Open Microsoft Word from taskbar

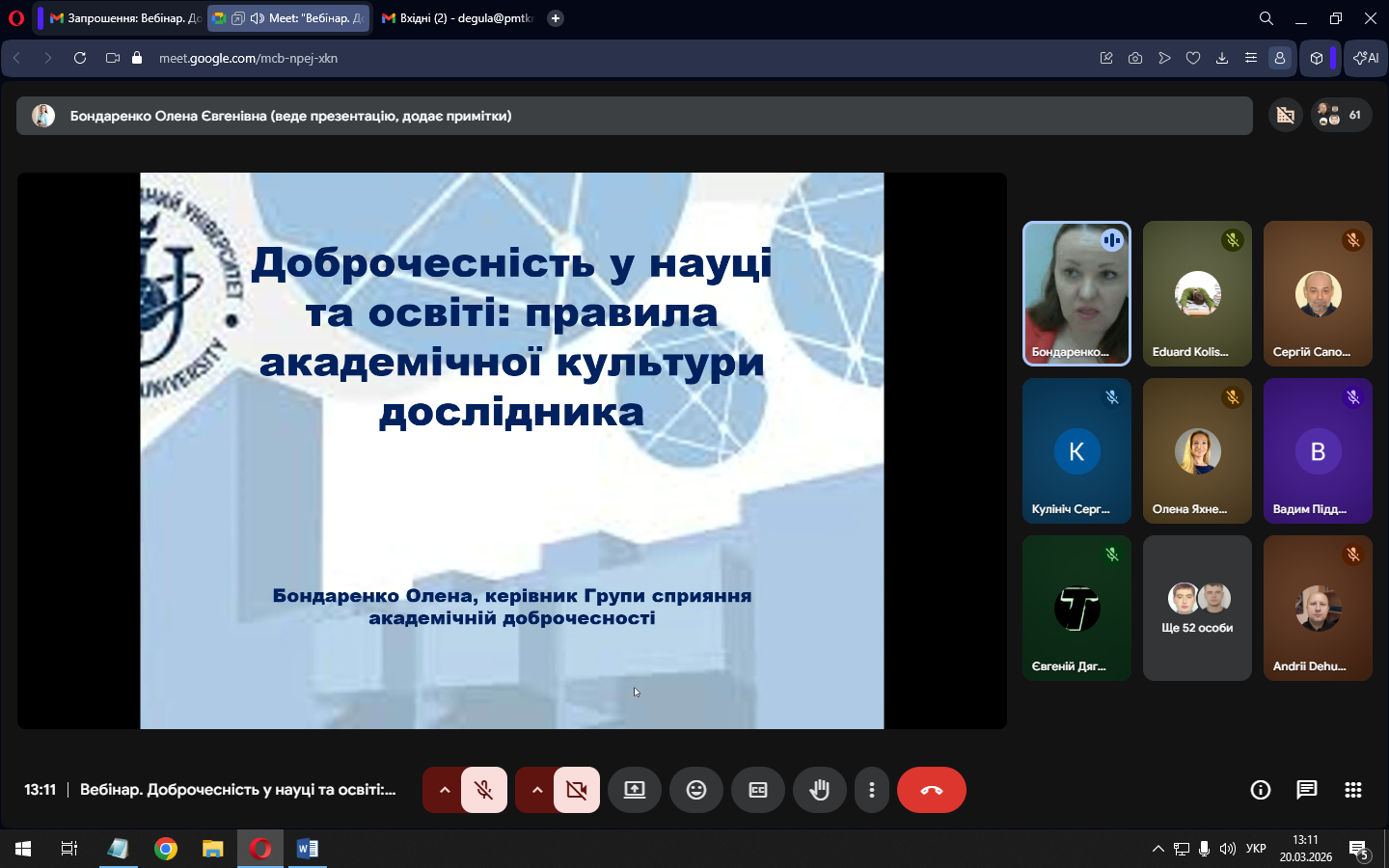(x=307, y=849)
